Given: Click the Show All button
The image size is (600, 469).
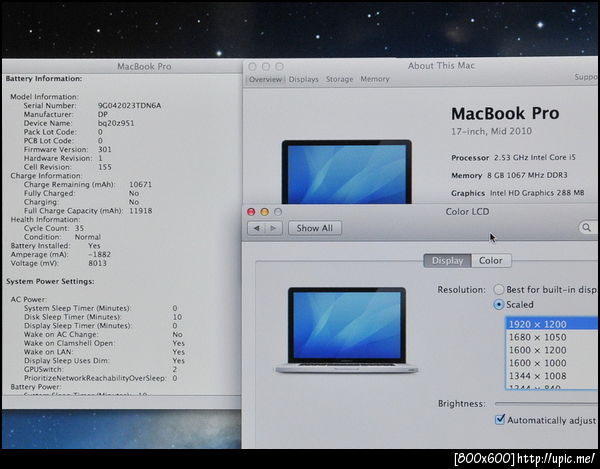Looking at the screenshot, I should pos(315,228).
